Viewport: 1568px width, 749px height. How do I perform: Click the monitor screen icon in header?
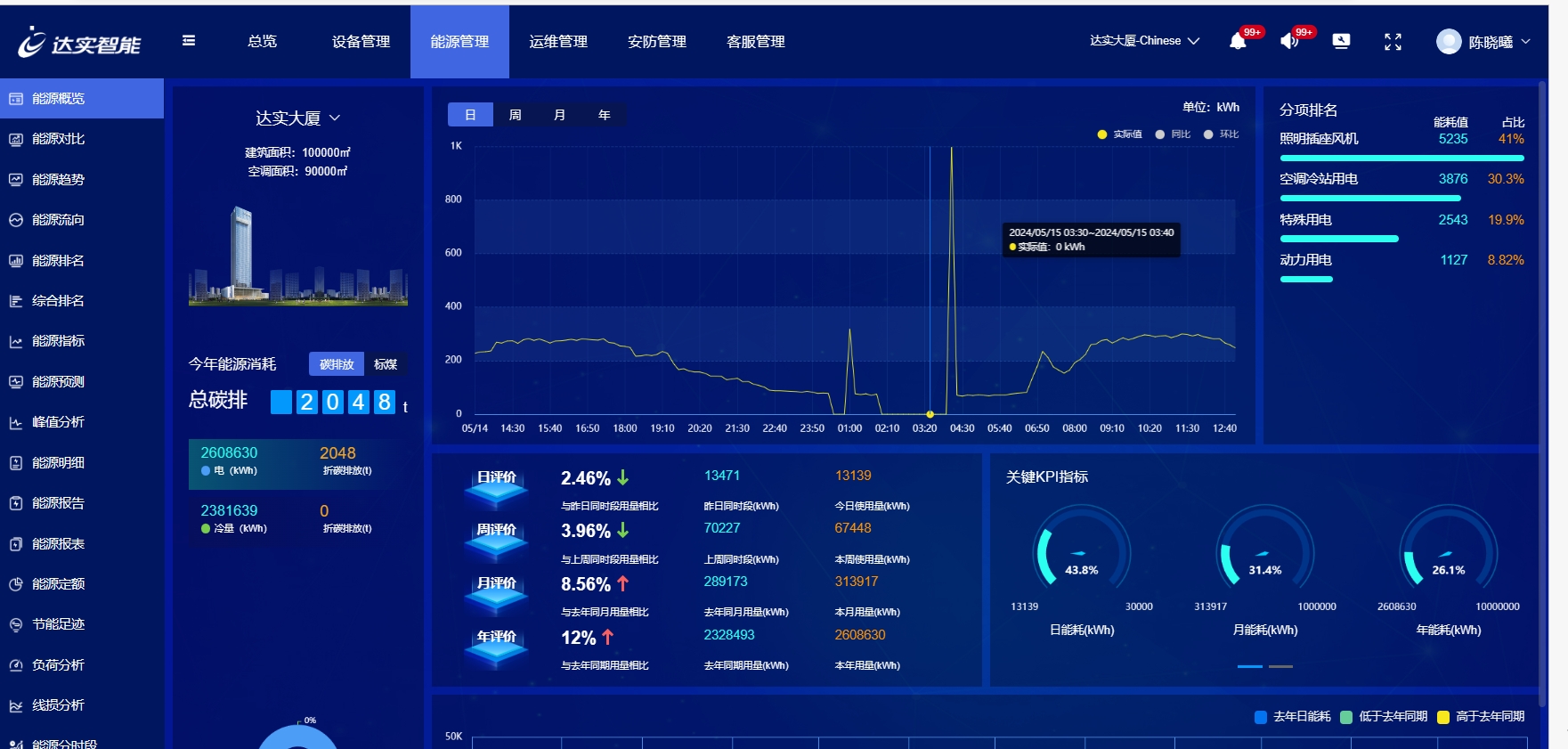[1341, 41]
